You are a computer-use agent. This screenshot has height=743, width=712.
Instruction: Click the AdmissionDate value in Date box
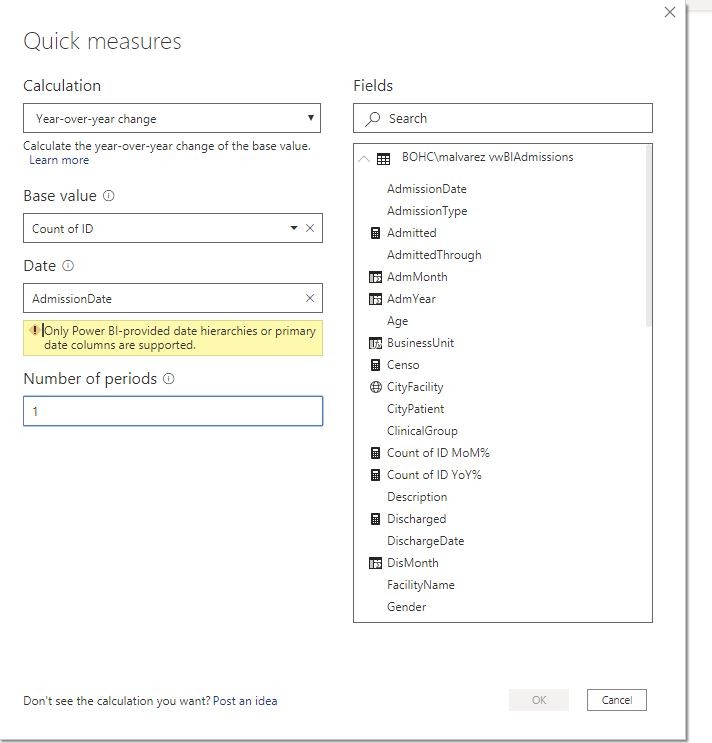coord(72,299)
